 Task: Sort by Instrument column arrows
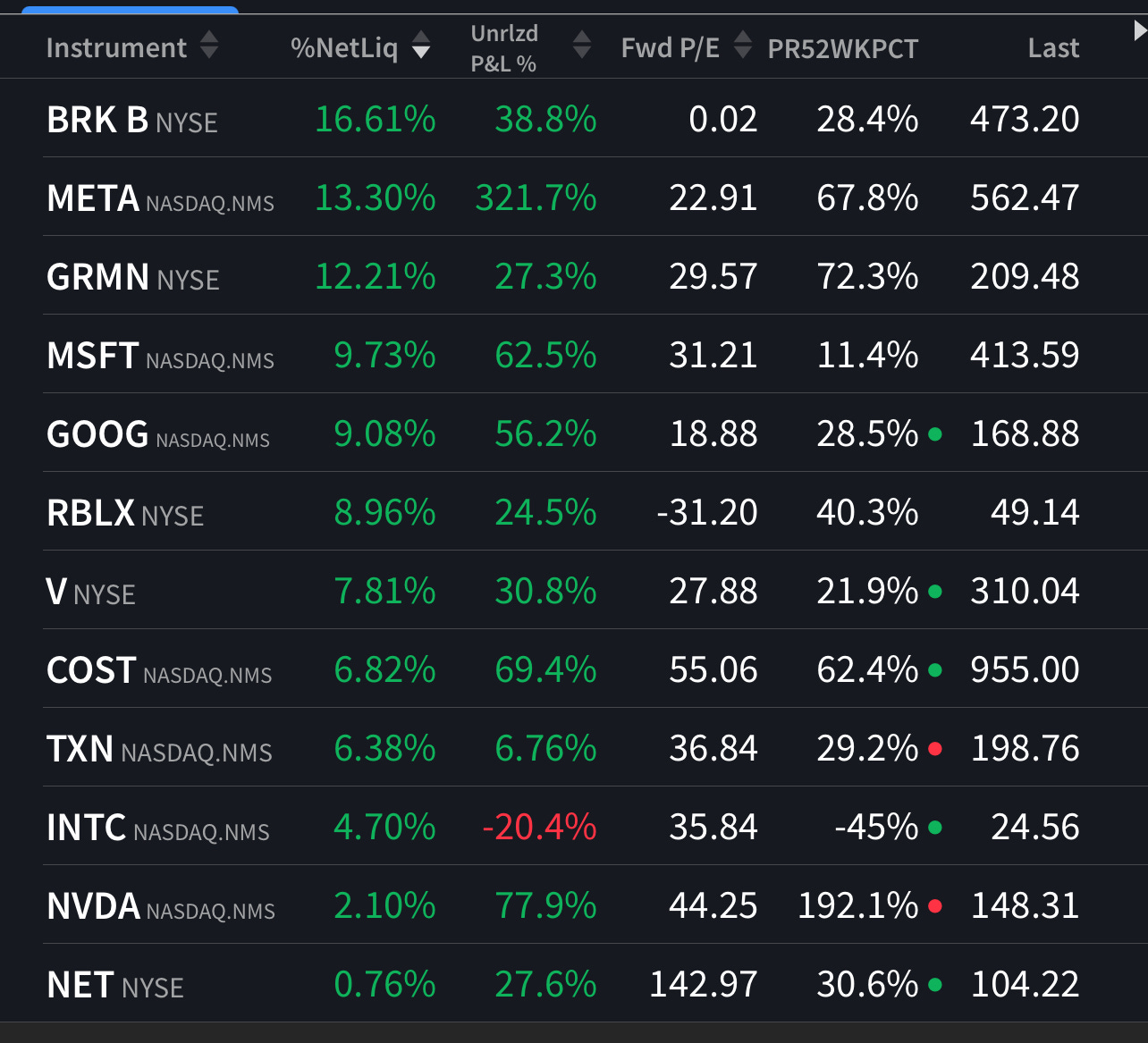click(209, 45)
